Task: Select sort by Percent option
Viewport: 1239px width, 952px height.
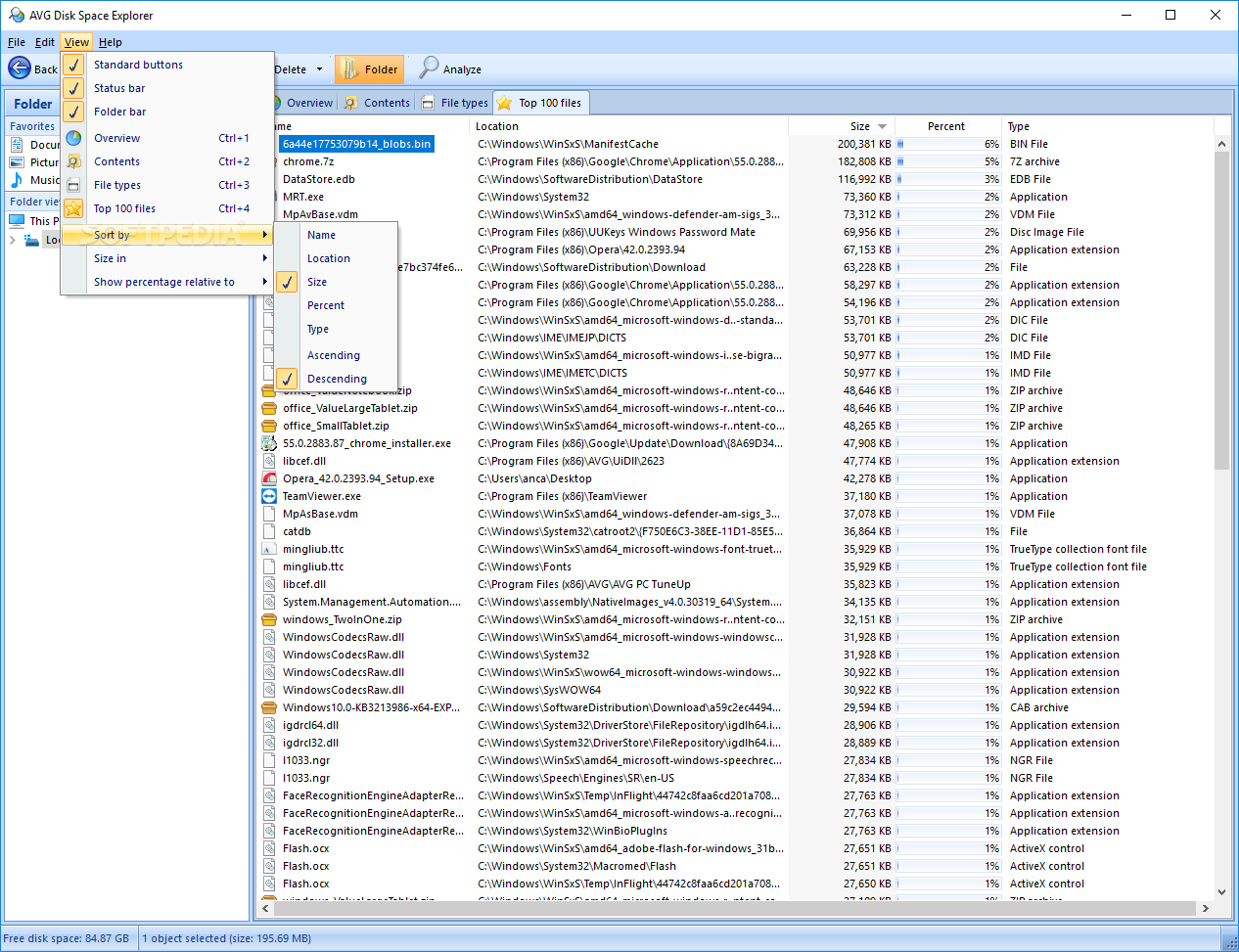Action: (x=336, y=305)
